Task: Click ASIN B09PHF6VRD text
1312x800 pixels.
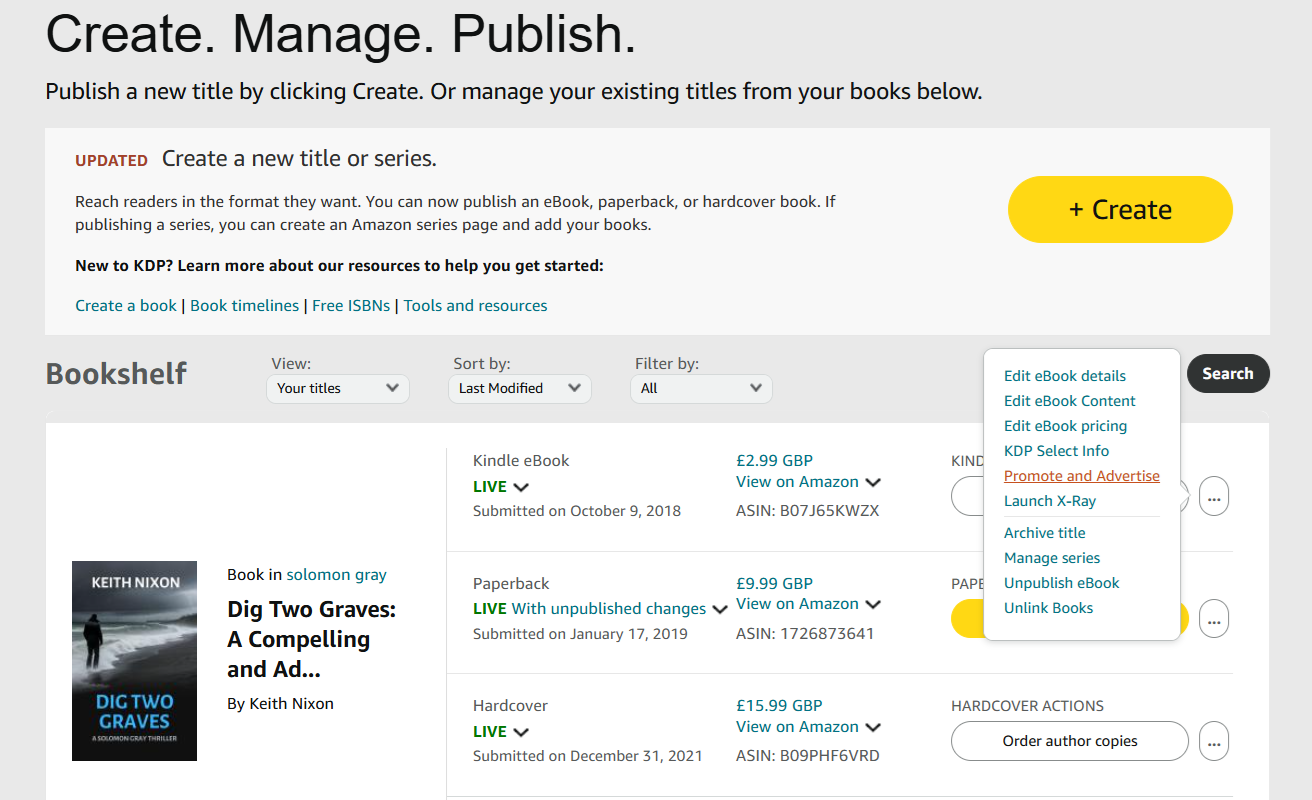Action: coord(808,756)
